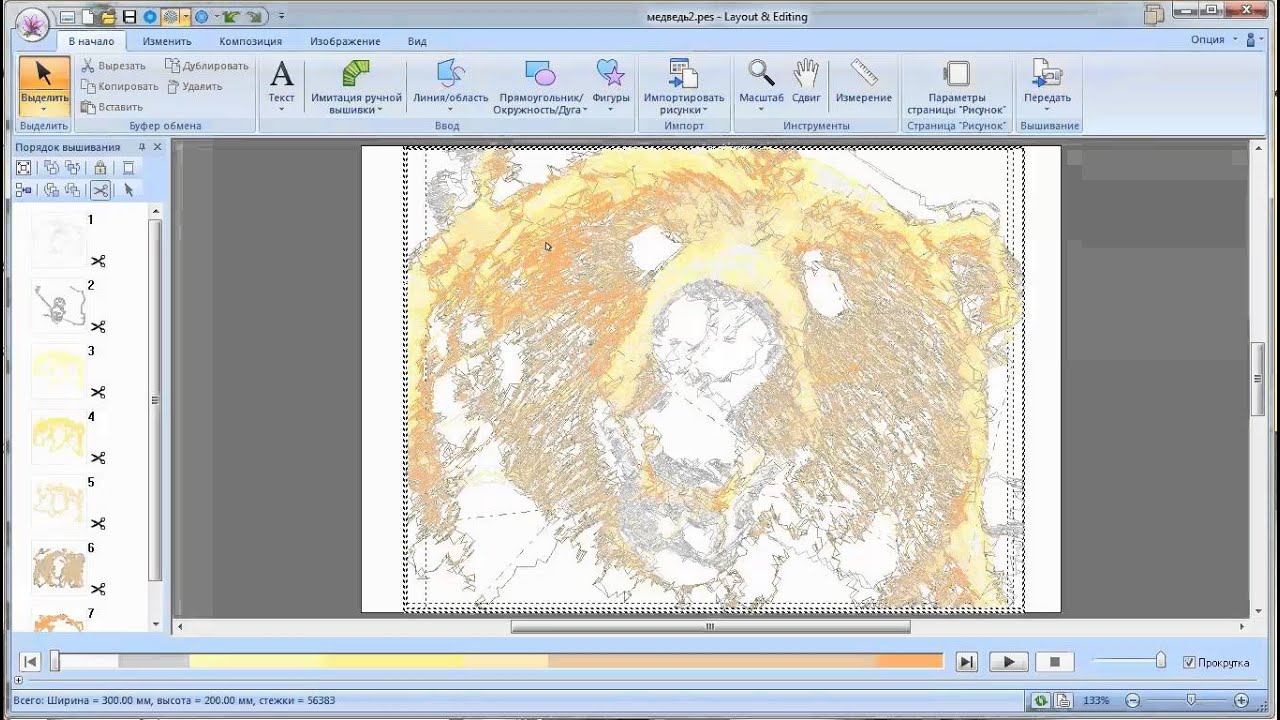Click the Open folder icon in quick access toolbar

click(109, 17)
